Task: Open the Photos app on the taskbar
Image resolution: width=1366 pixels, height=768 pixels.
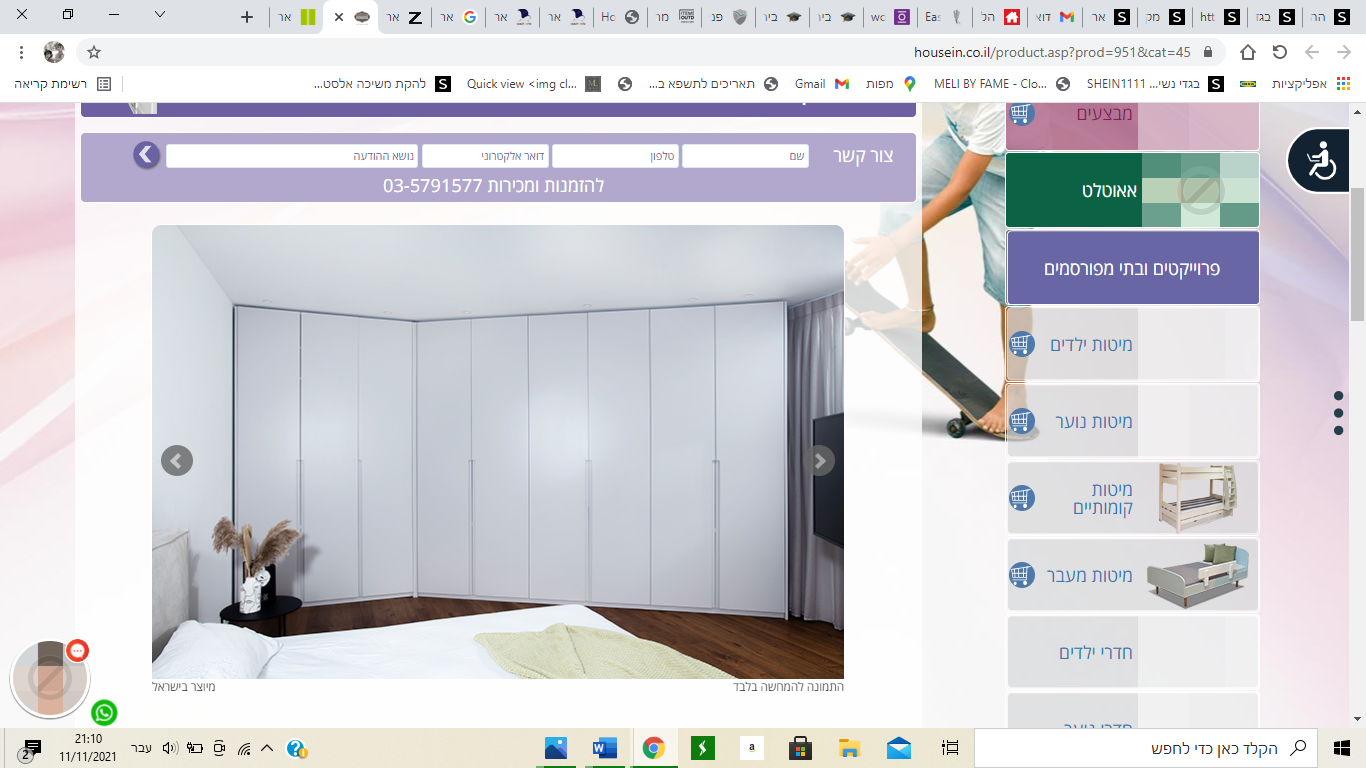Action: pos(556,747)
